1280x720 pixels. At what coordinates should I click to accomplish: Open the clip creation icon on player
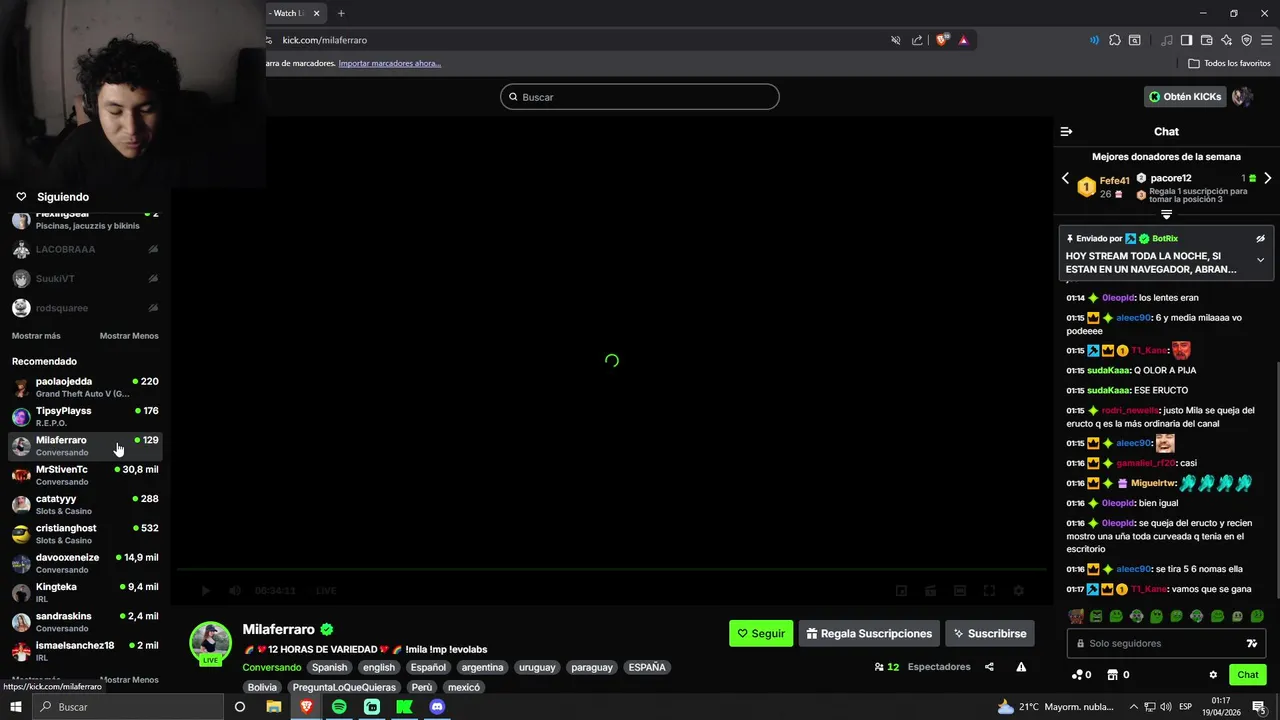point(930,591)
